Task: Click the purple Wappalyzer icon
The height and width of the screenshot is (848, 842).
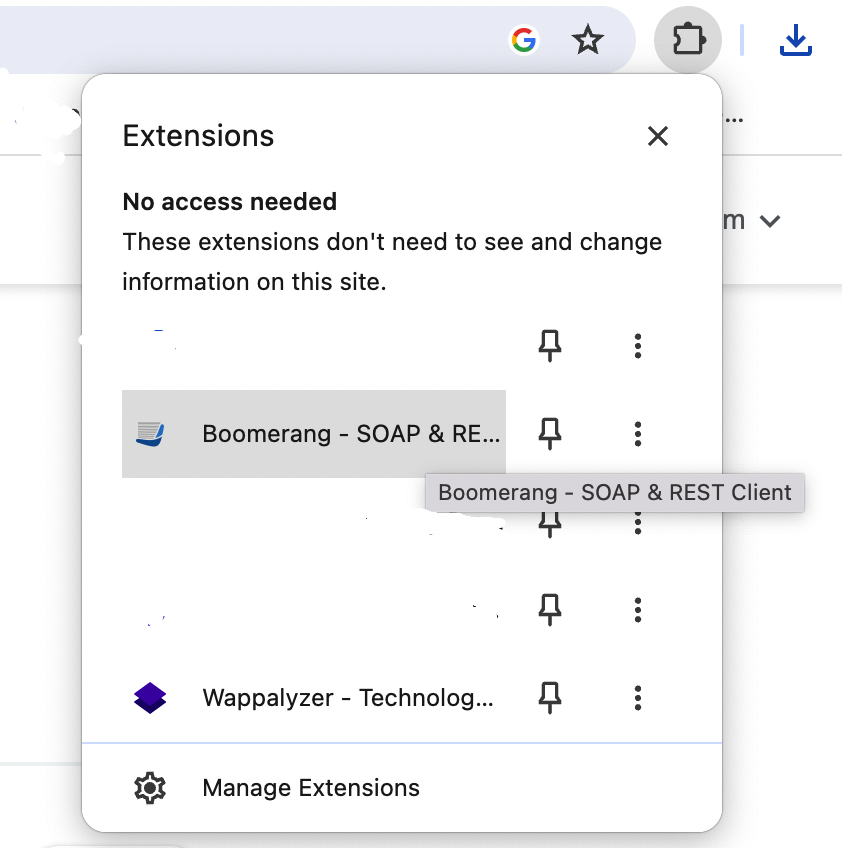Action: click(x=150, y=698)
